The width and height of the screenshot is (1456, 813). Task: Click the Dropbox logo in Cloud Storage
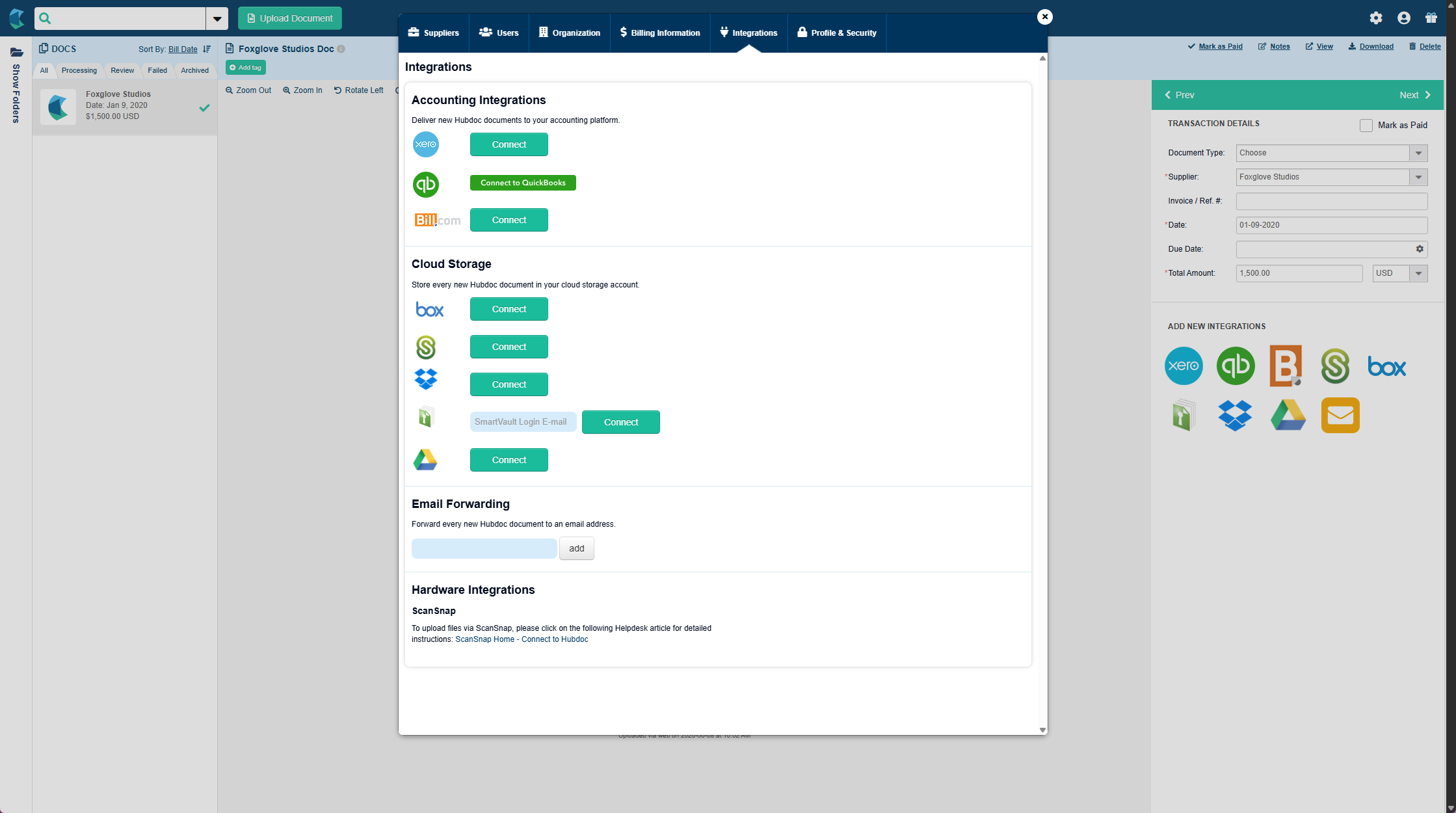(426, 379)
